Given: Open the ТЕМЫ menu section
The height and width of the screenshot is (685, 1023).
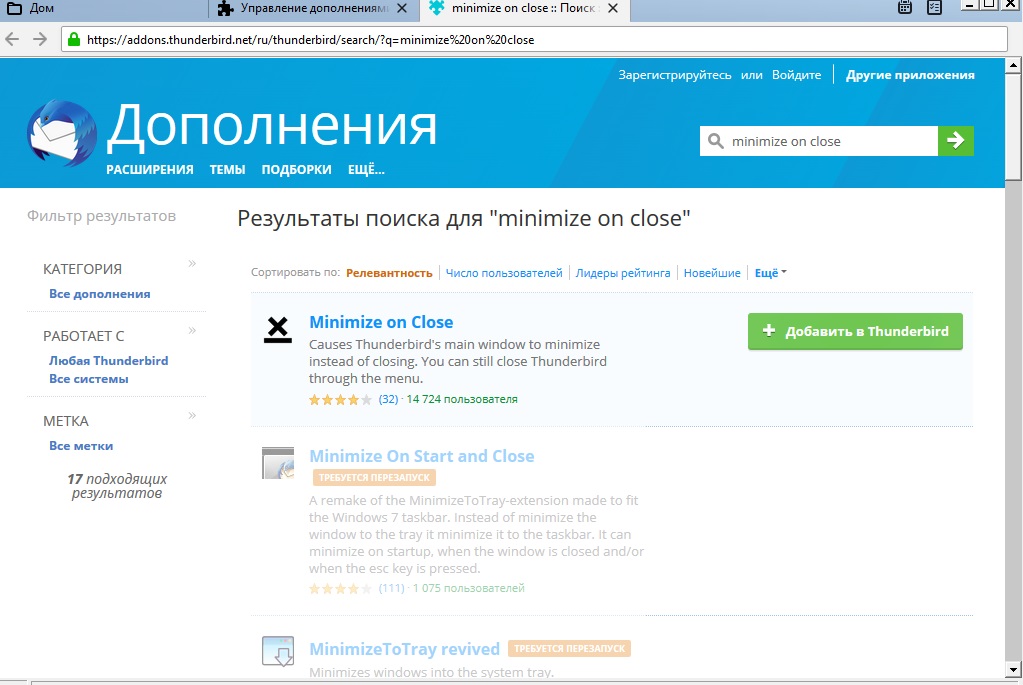Looking at the screenshot, I should [x=227, y=170].
